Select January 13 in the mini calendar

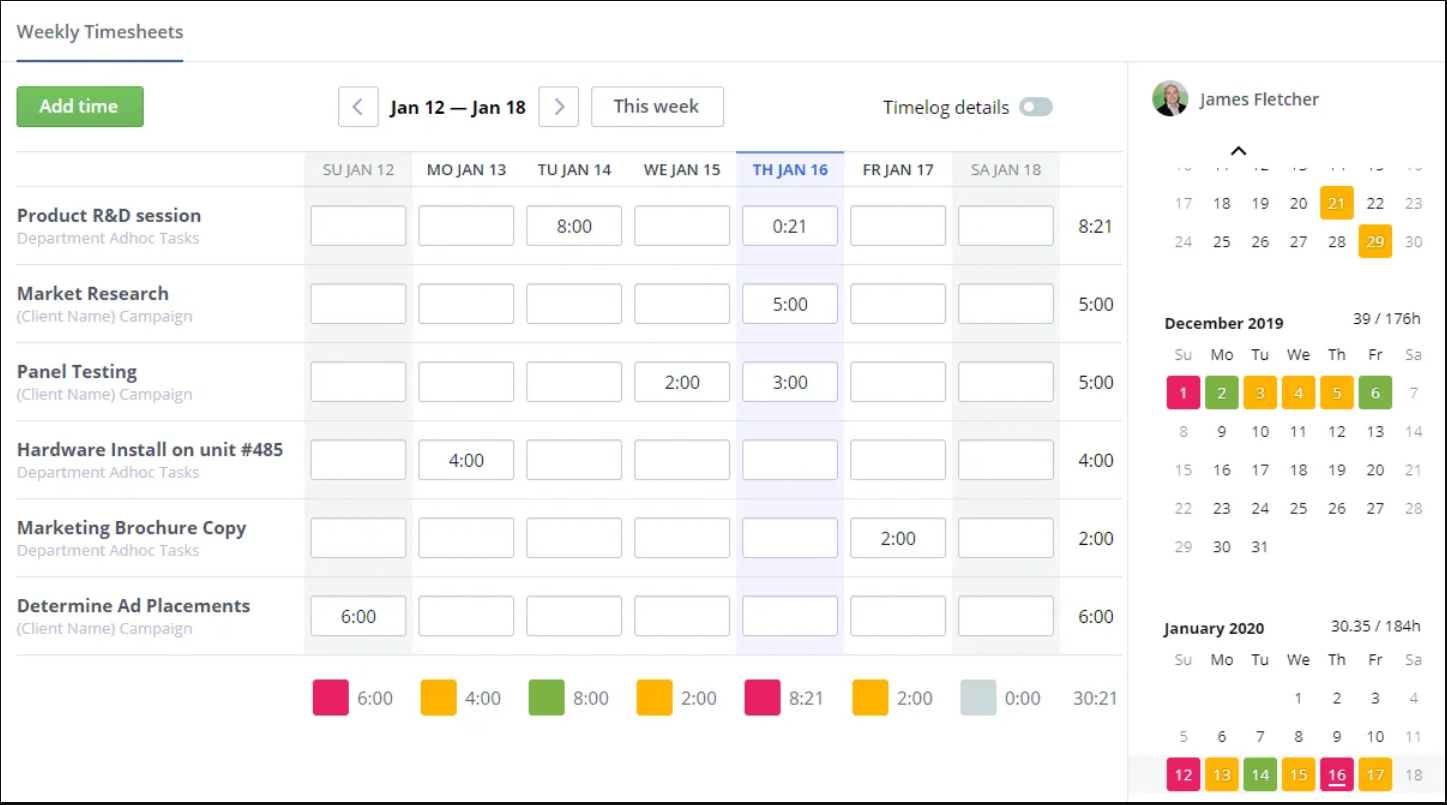coord(1221,775)
